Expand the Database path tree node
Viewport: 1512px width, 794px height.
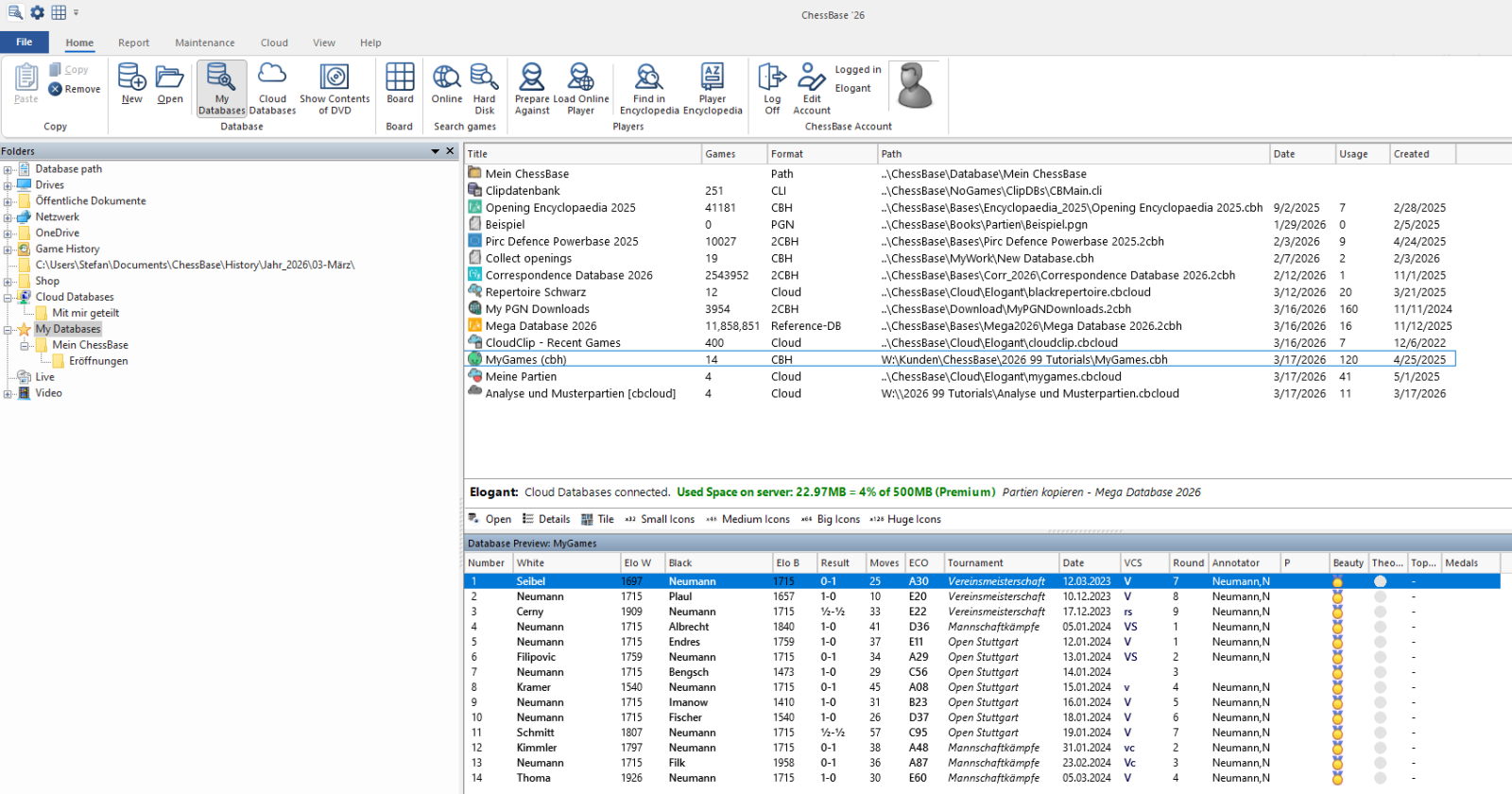pos(8,170)
